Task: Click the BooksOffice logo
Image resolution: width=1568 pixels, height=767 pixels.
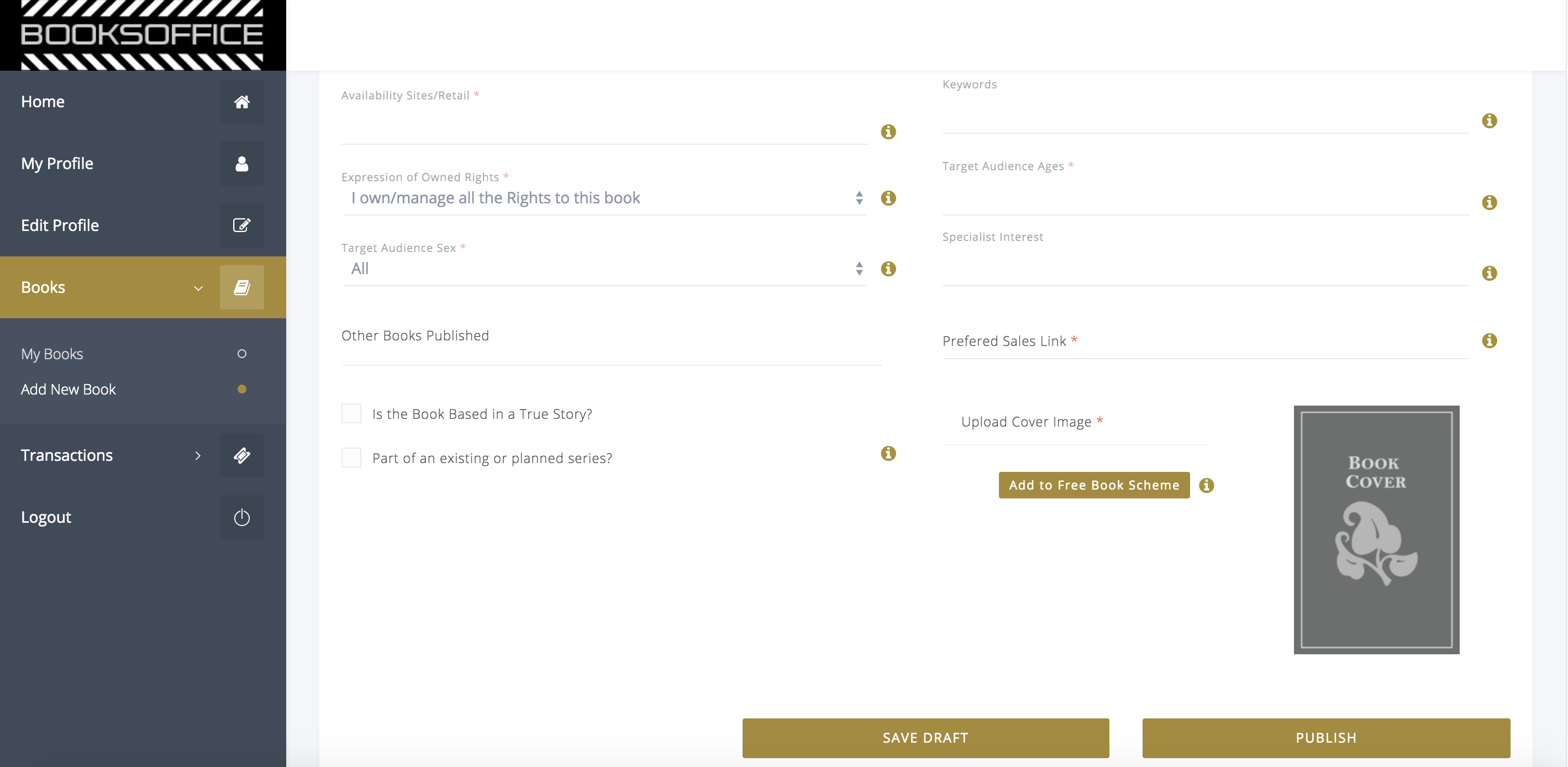Action: coord(143,35)
